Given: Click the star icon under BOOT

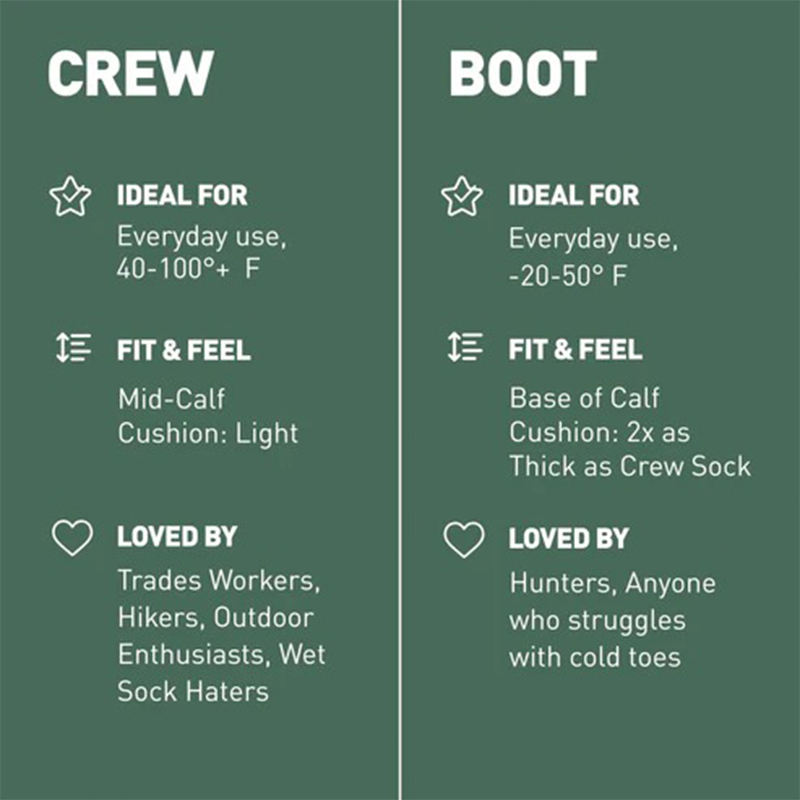Looking at the screenshot, I should tap(462, 197).
